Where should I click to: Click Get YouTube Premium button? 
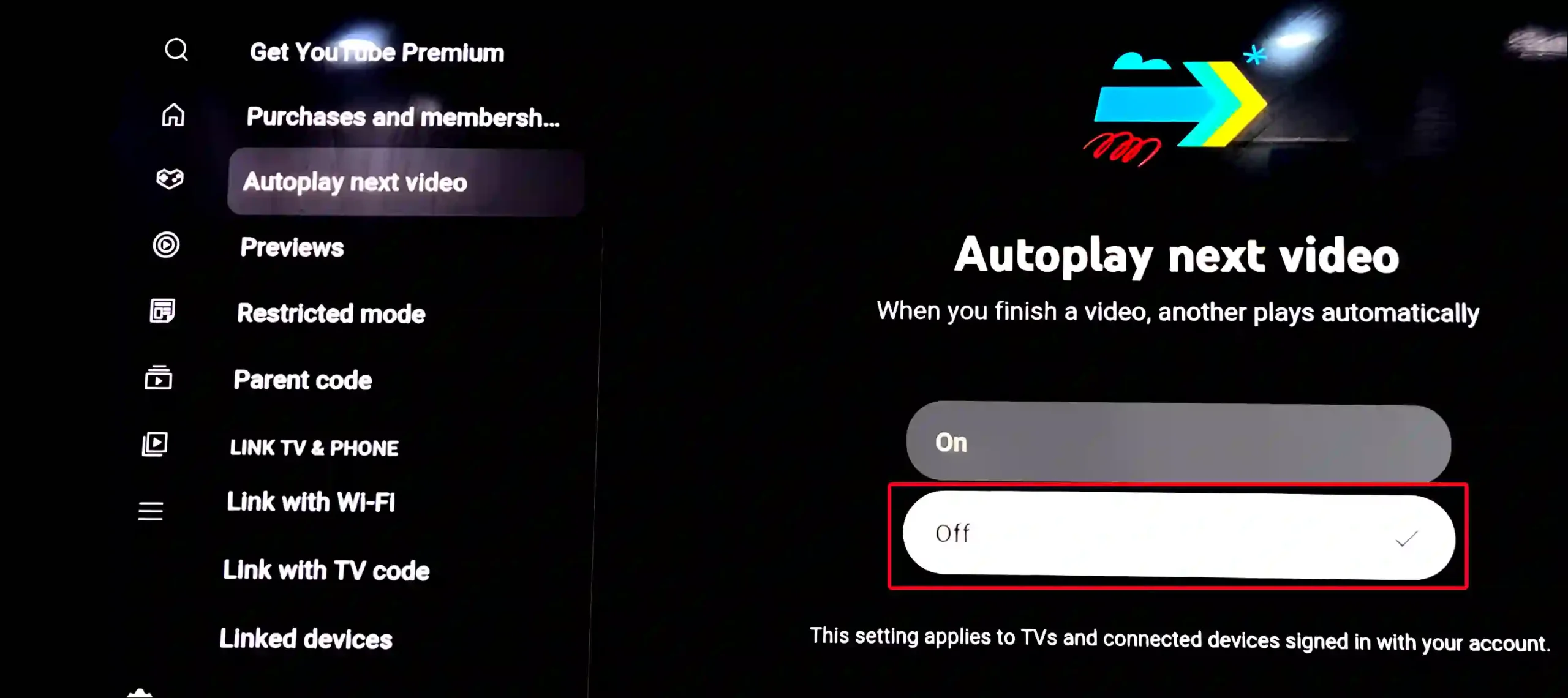[x=376, y=51]
